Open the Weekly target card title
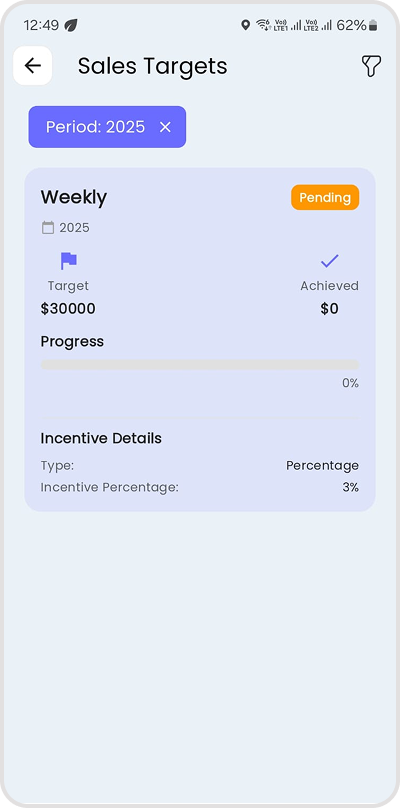Screen dimensions: 400x808 [x=74, y=197]
